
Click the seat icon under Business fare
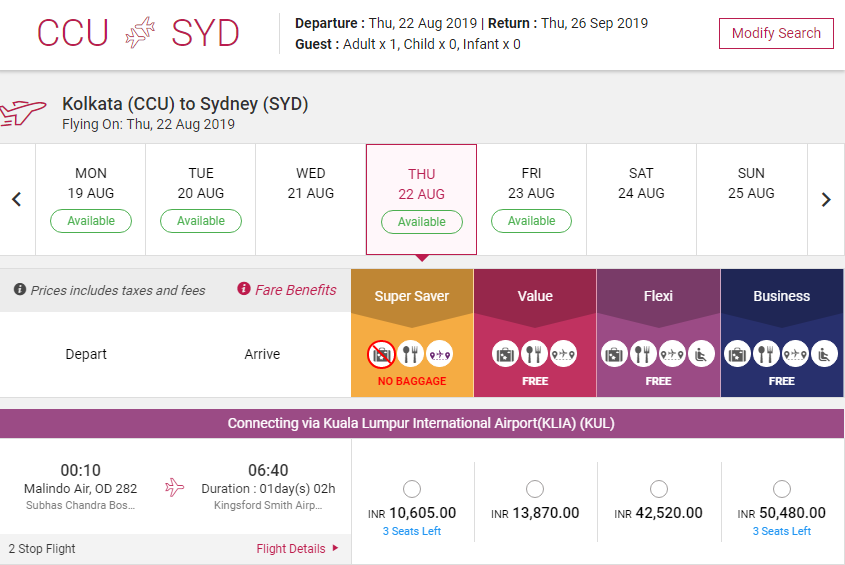[827, 354]
